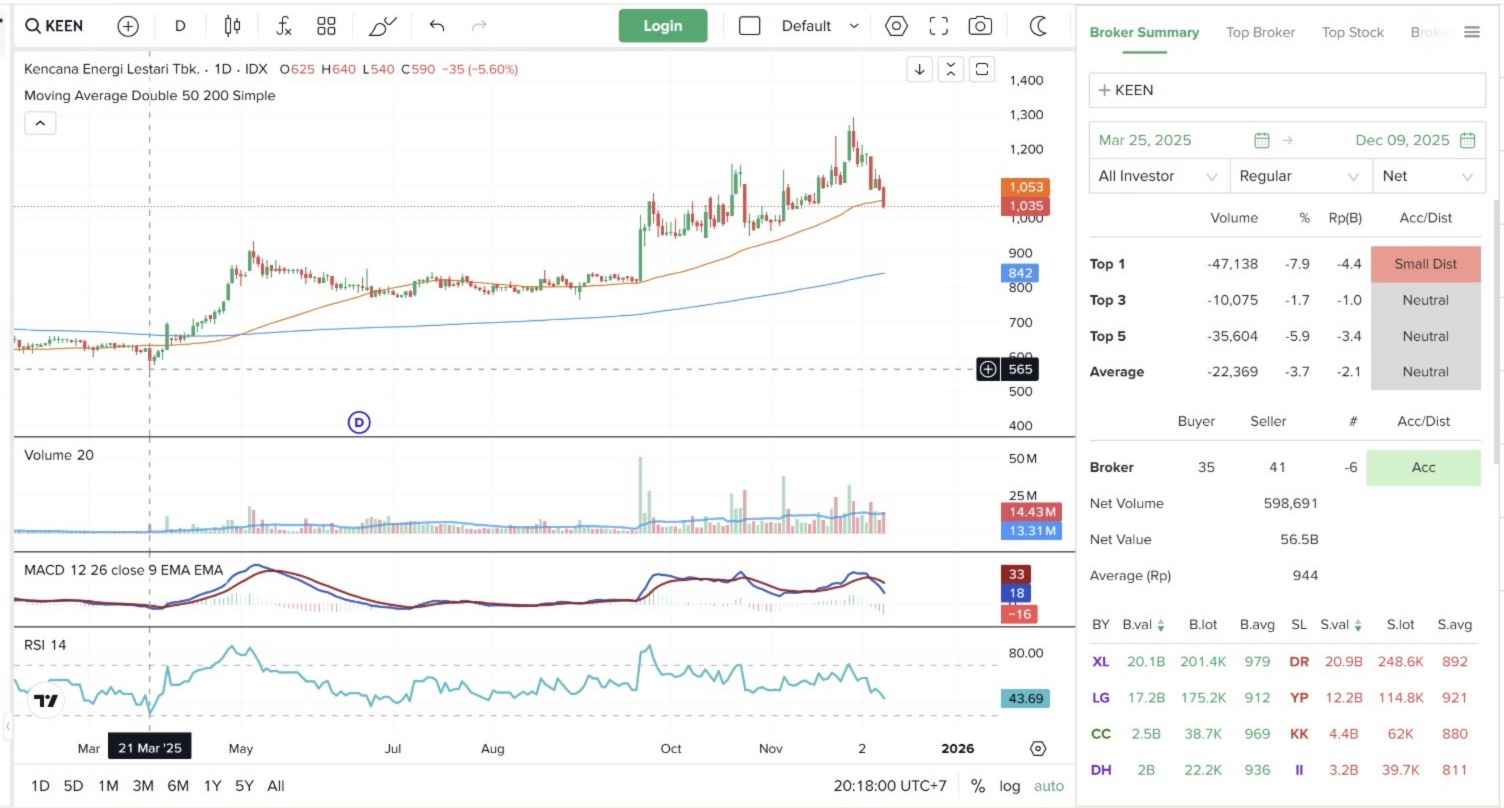Select the 6M time range
Image resolution: width=1504 pixels, height=808 pixels.
click(x=178, y=786)
